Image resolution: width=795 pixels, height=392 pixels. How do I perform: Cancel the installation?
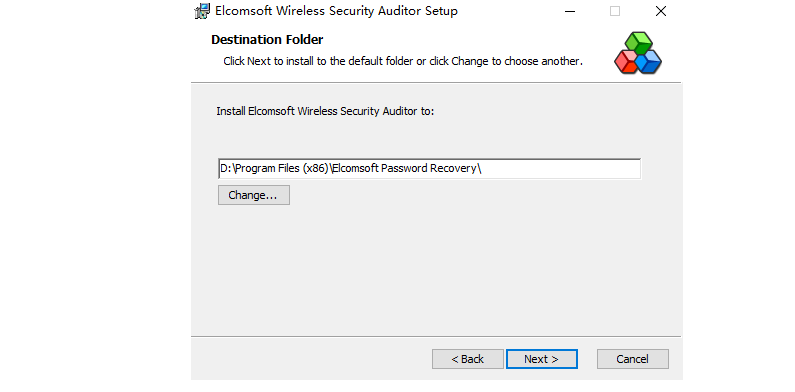coord(633,359)
